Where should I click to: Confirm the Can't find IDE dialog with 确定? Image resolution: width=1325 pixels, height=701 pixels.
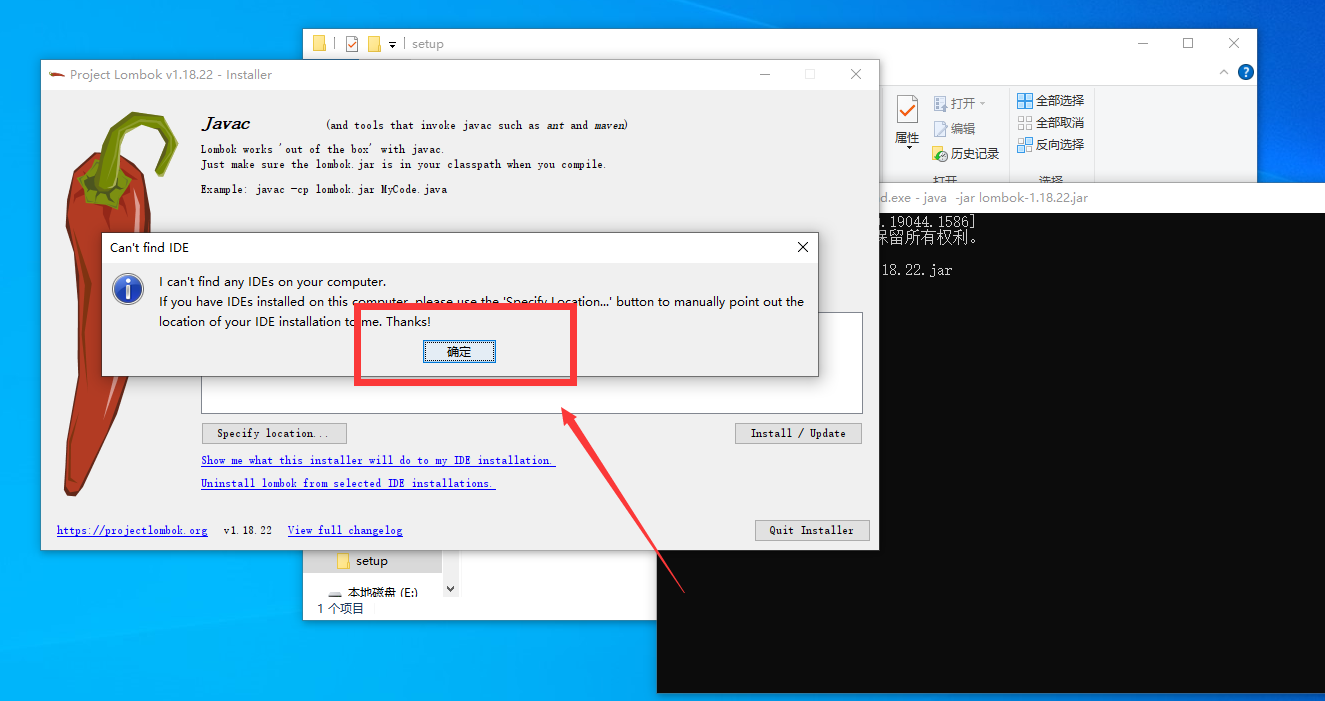click(x=459, y=352)
